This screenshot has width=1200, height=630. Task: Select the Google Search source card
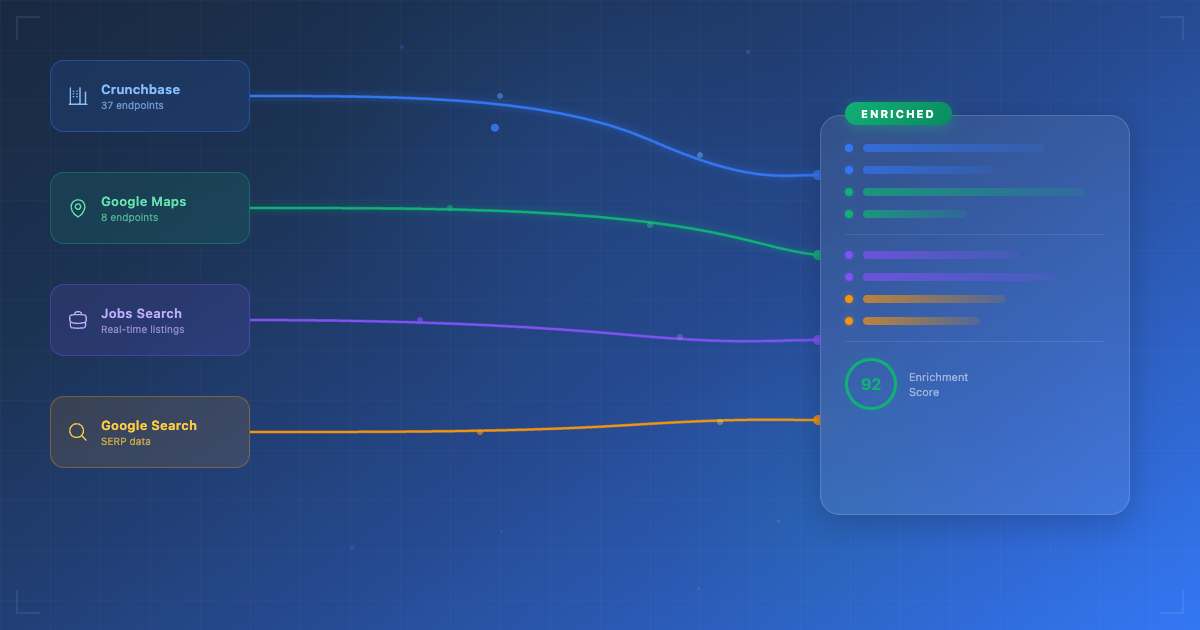pyautogui.click(x=150, y=432)
